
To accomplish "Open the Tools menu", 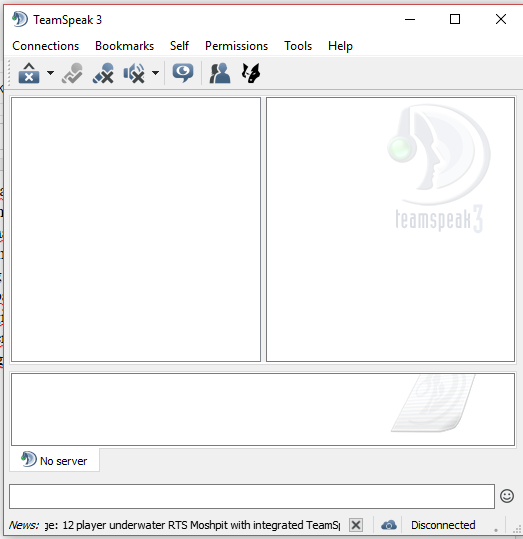I will pyautogui.click(x=298, y=46).
